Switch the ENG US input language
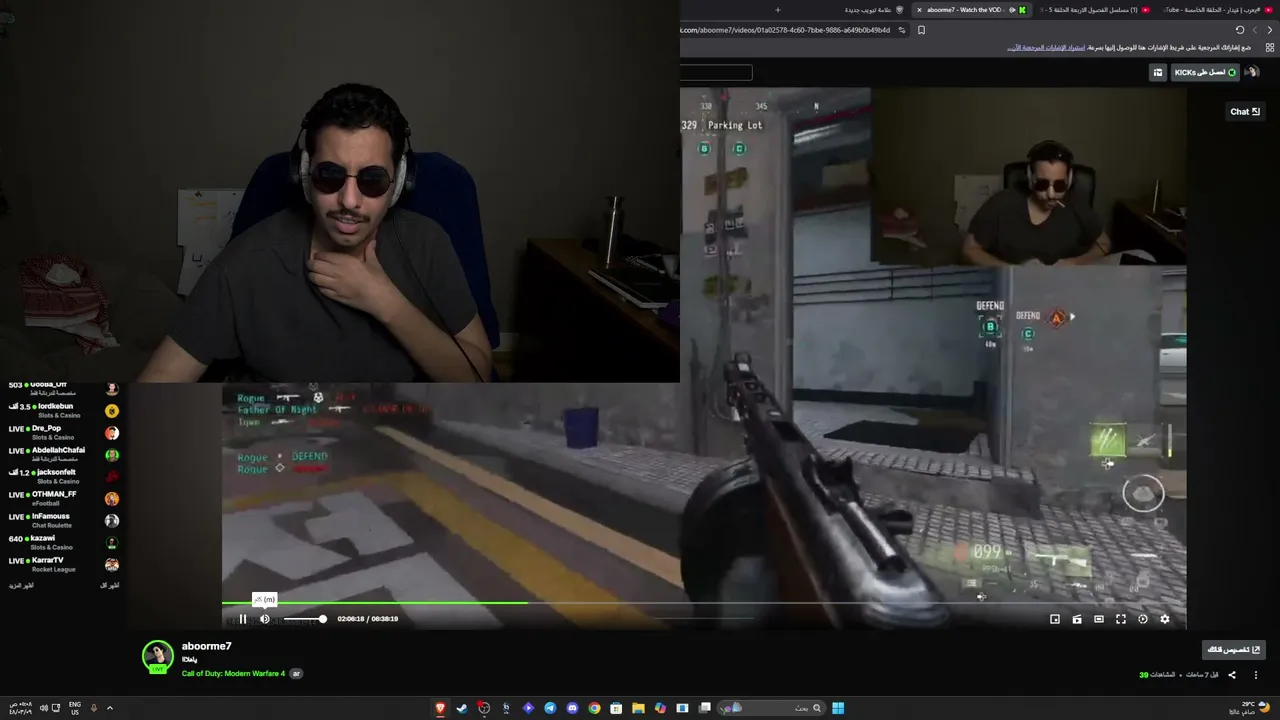Screen dimensions: 1280x720 pos(76,708)
